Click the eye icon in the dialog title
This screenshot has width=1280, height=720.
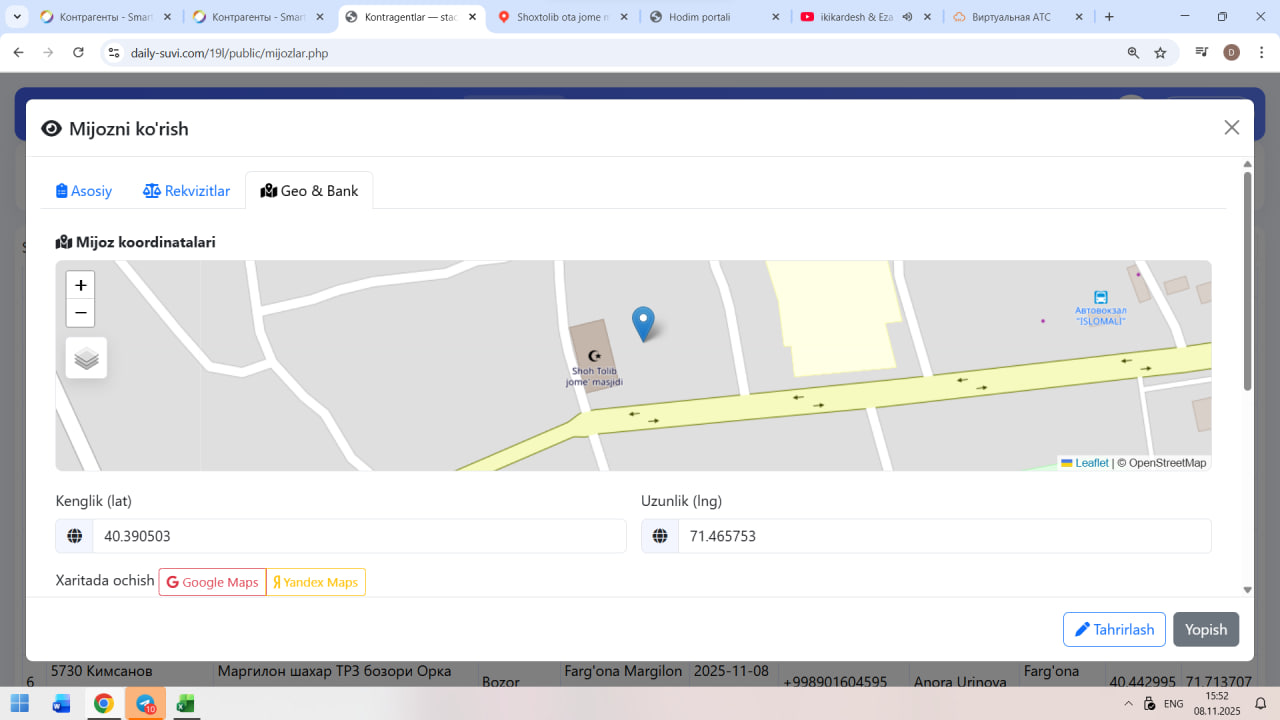point(51,128)
